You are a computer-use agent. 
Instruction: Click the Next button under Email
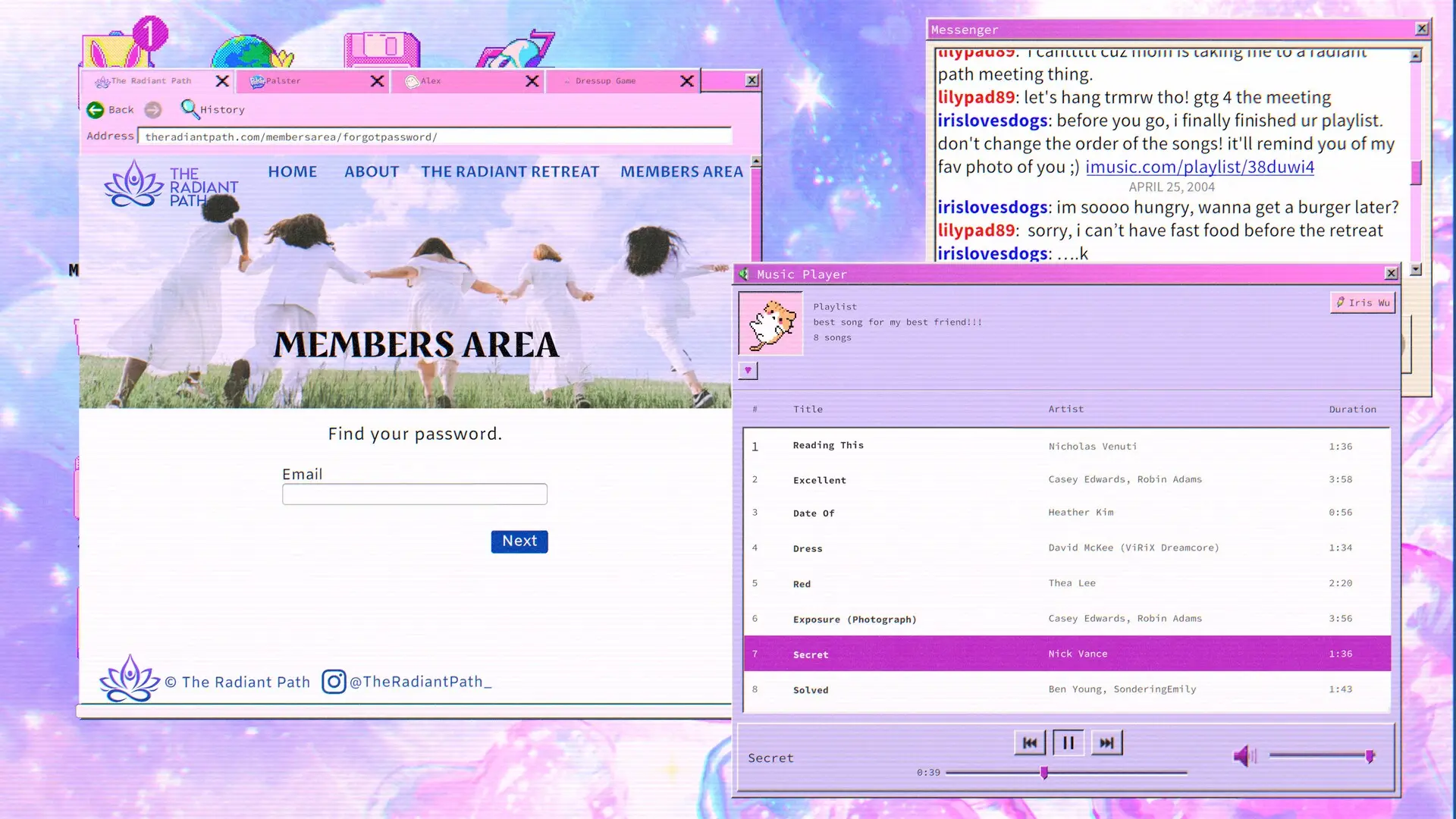(519, 541)
